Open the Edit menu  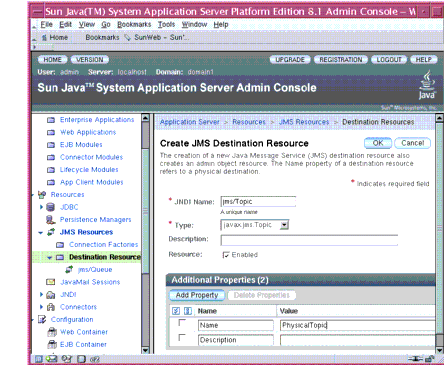66,24
